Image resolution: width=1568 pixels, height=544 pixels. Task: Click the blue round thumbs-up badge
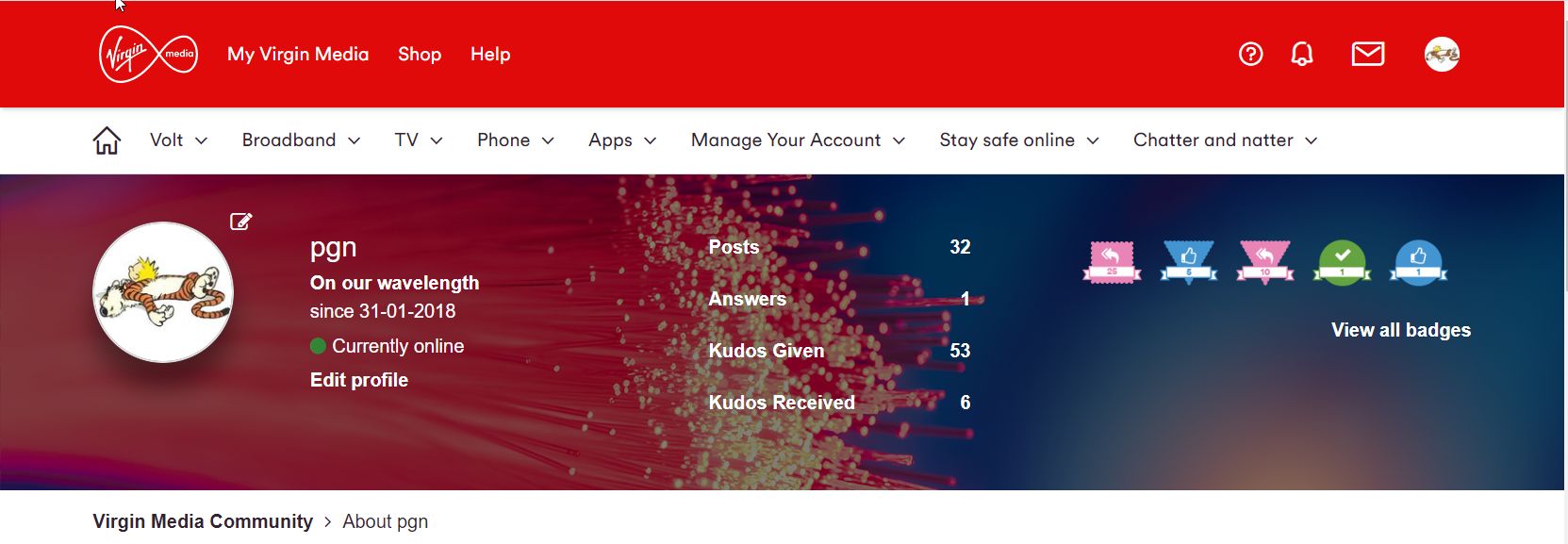(x=1418, y=262)
